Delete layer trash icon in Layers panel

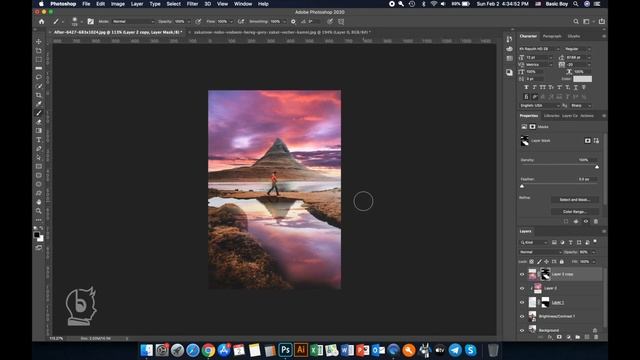[596, 337]
